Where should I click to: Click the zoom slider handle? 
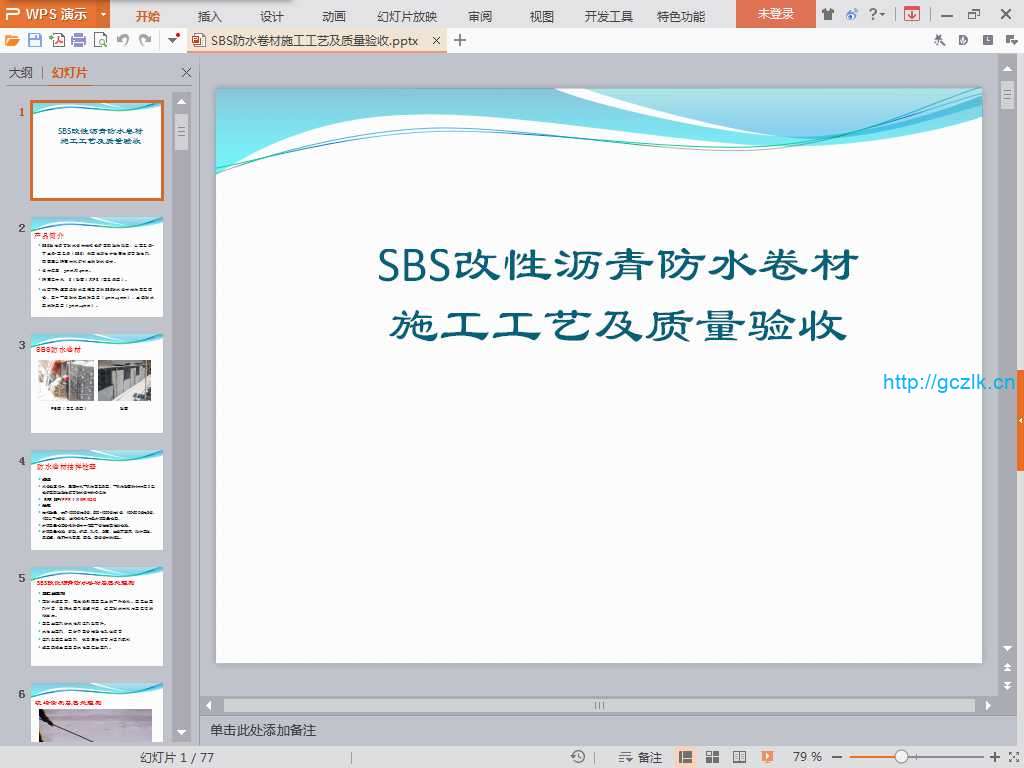901,757
